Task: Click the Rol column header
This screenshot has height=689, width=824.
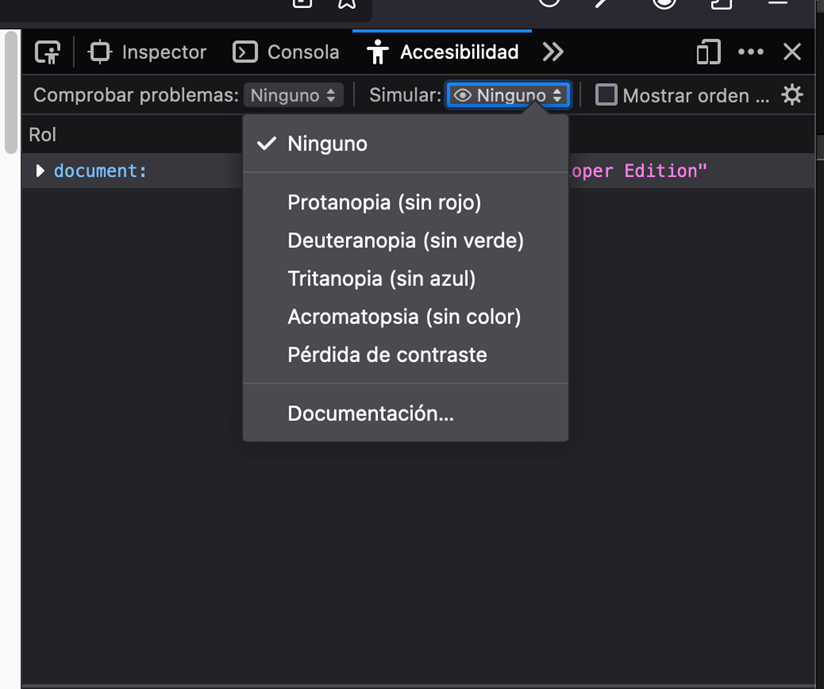Action: [42, 135]
